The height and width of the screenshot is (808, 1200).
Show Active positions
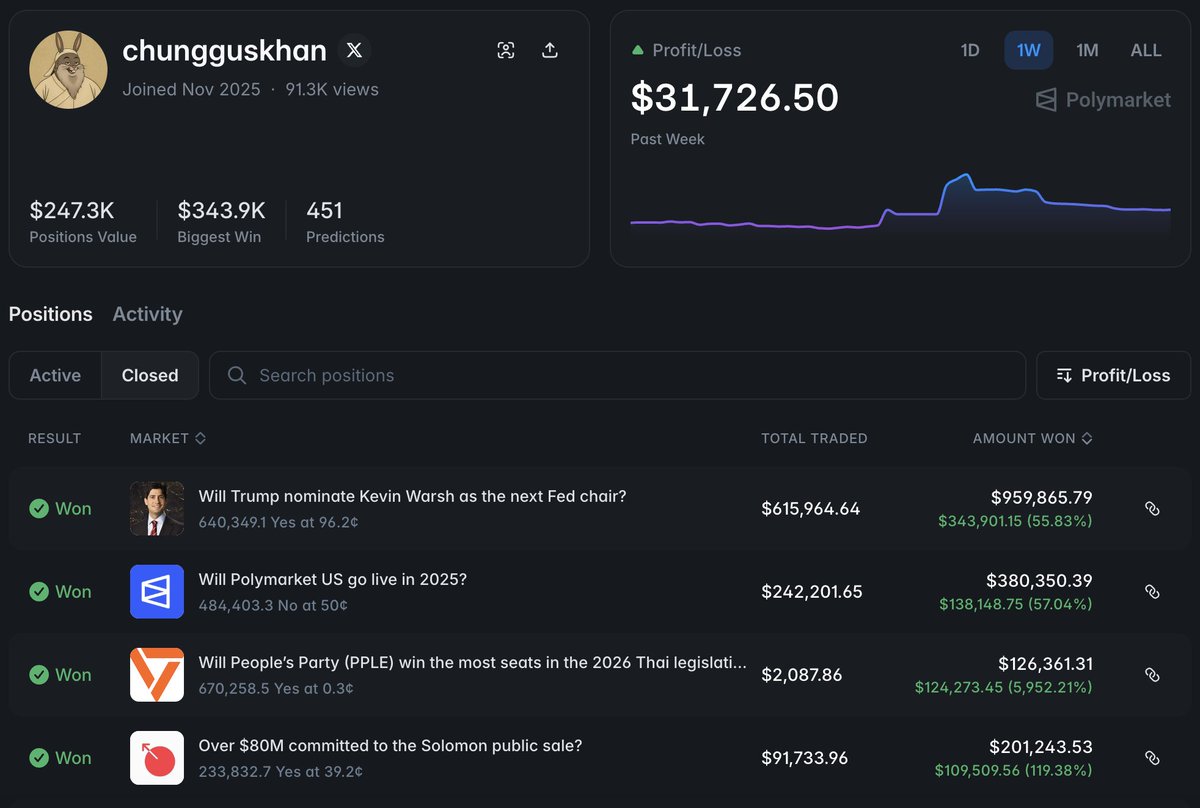click(x=55, y=375)
